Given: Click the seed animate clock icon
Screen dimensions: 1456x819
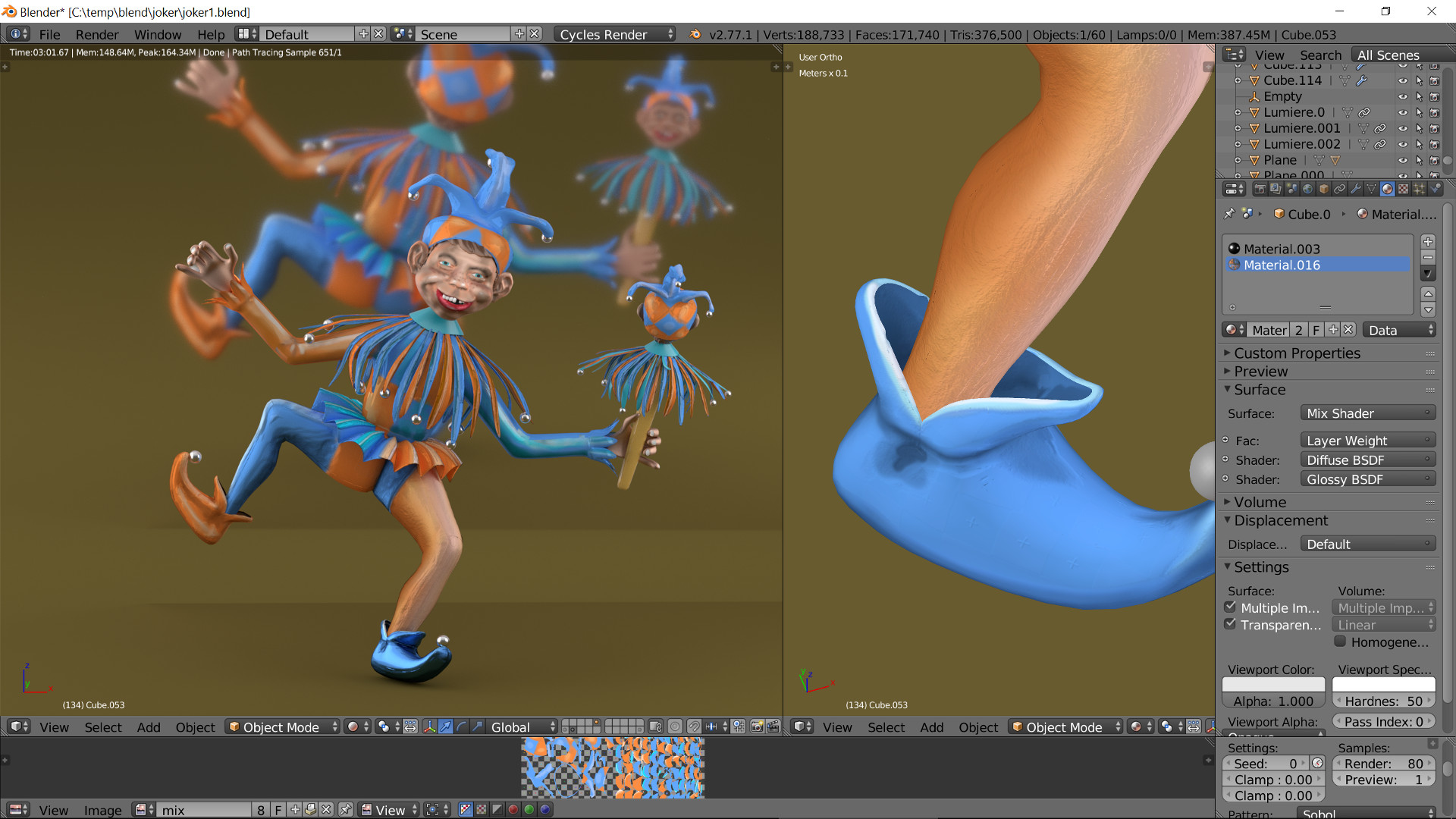Looking at the screenshot, I should tap(1317, 764).
